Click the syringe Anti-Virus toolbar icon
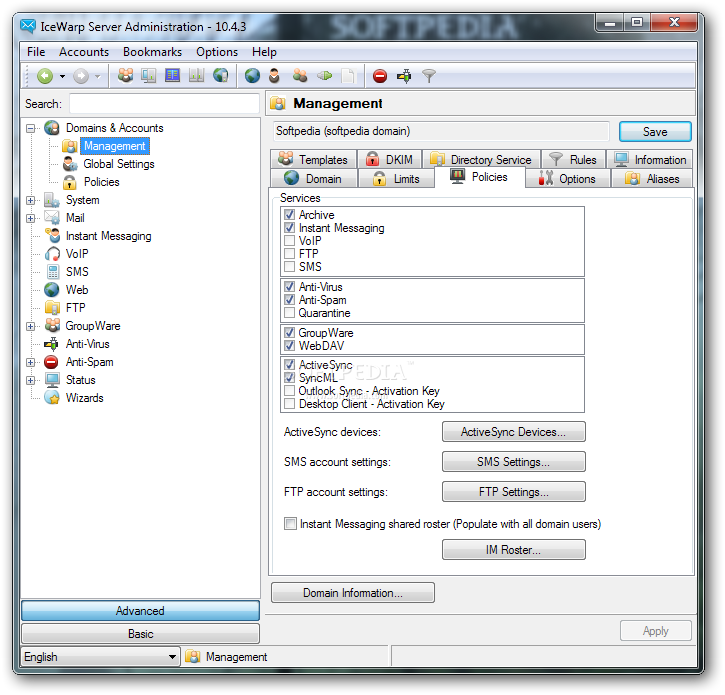This screenshot has height=695, width=725. (x=405, y=76)
